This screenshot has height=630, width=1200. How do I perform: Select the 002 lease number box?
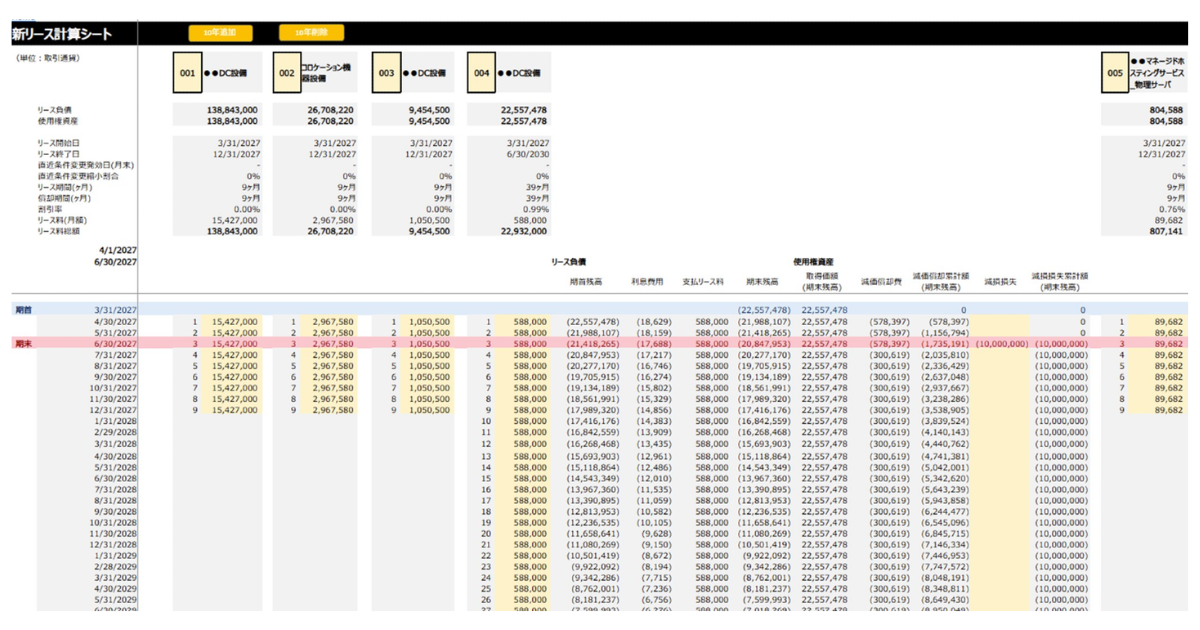pos(286,73)
